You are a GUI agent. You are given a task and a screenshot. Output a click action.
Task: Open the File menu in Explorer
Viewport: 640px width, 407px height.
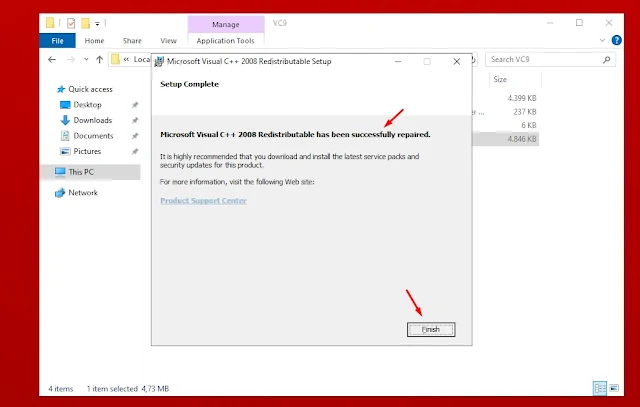[57, 41]
